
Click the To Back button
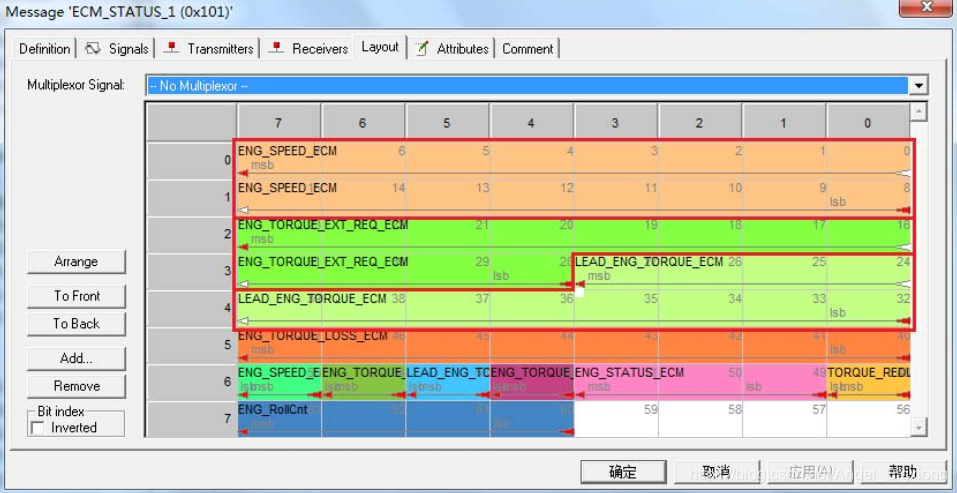click(76, 323)
